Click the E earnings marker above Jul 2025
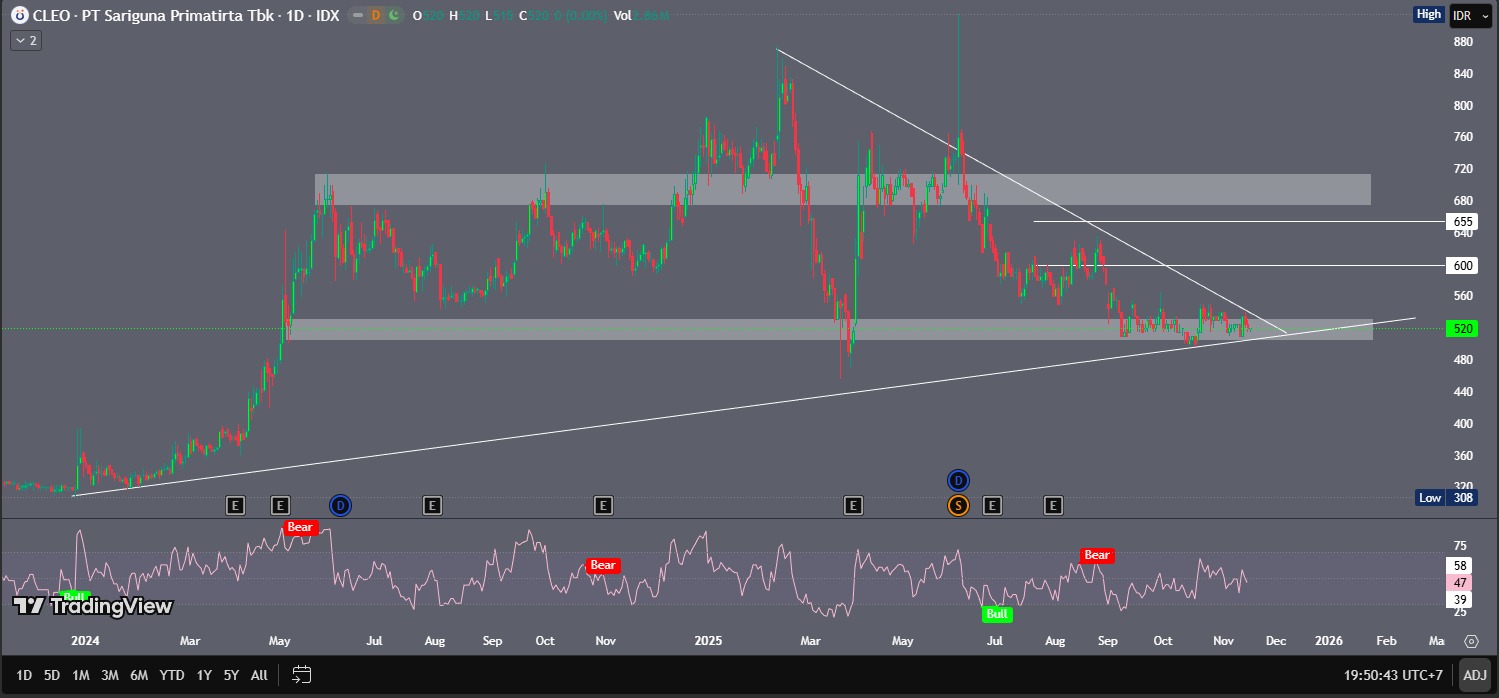 click(992, 506)
